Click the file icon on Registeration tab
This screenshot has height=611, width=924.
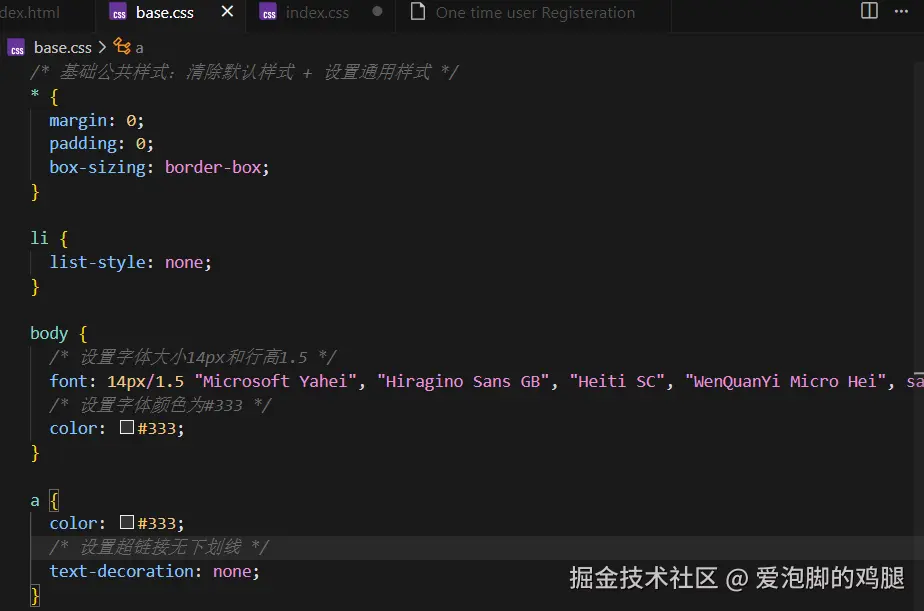pyautogui.click(x=418, y=12)
